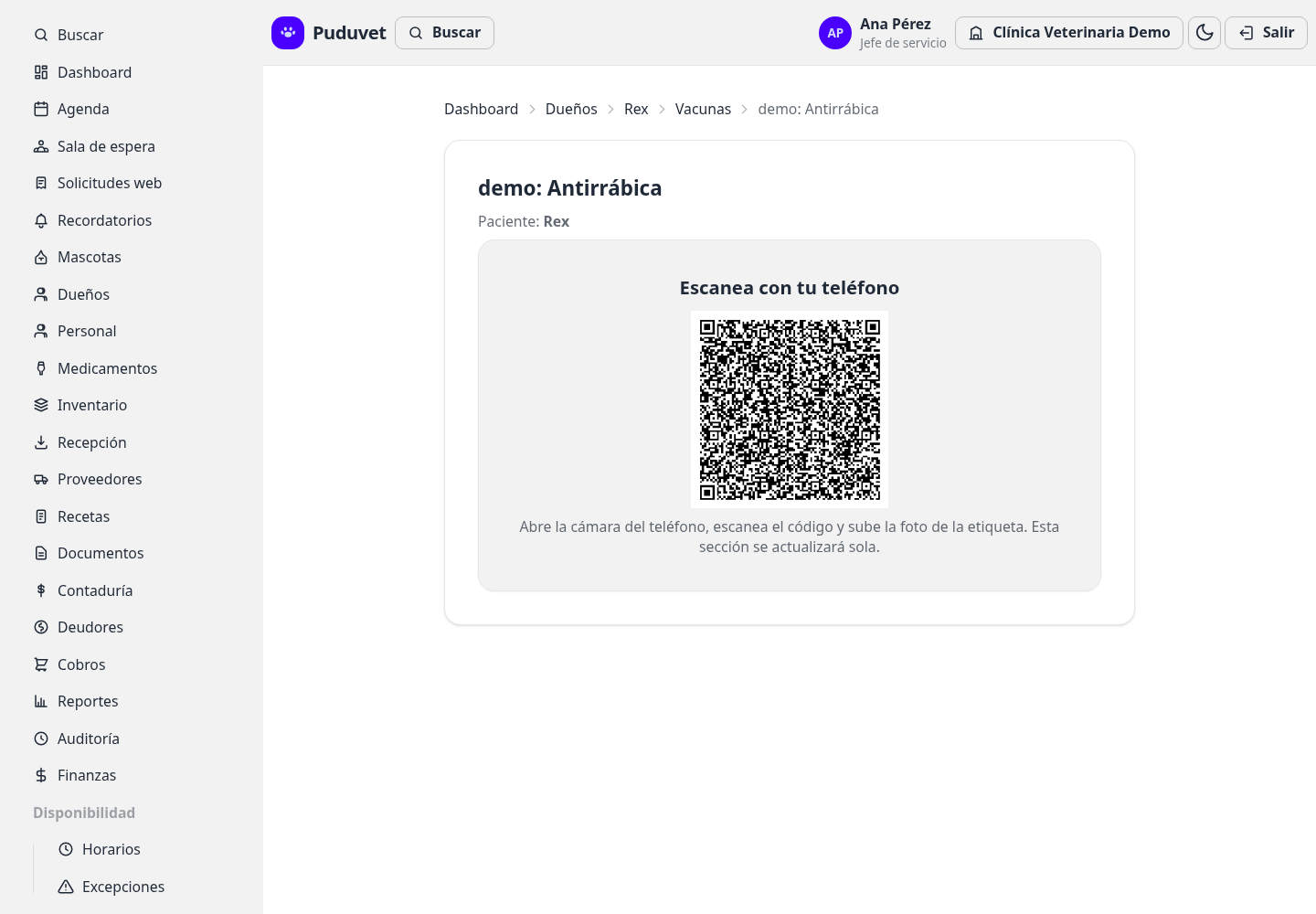Click the AP user avatar
1316x914 pixels.
(835, 33)
